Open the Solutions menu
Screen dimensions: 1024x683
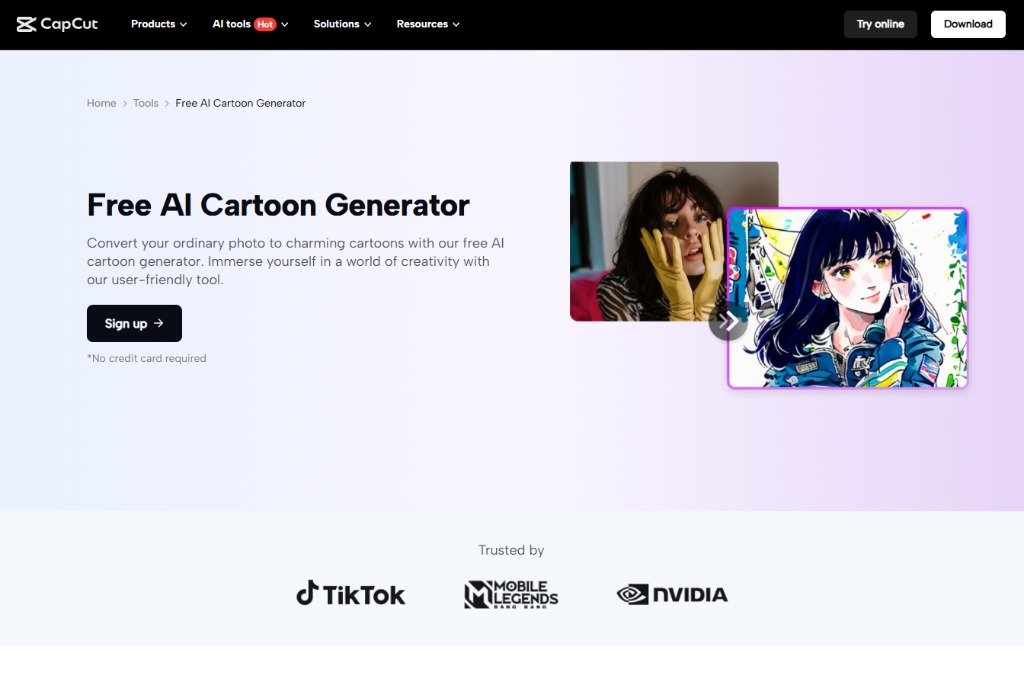[342, 23]
